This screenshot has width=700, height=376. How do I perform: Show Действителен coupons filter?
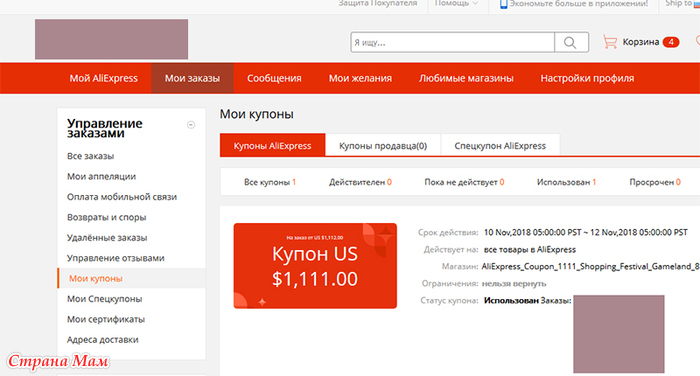pos(360,182)
